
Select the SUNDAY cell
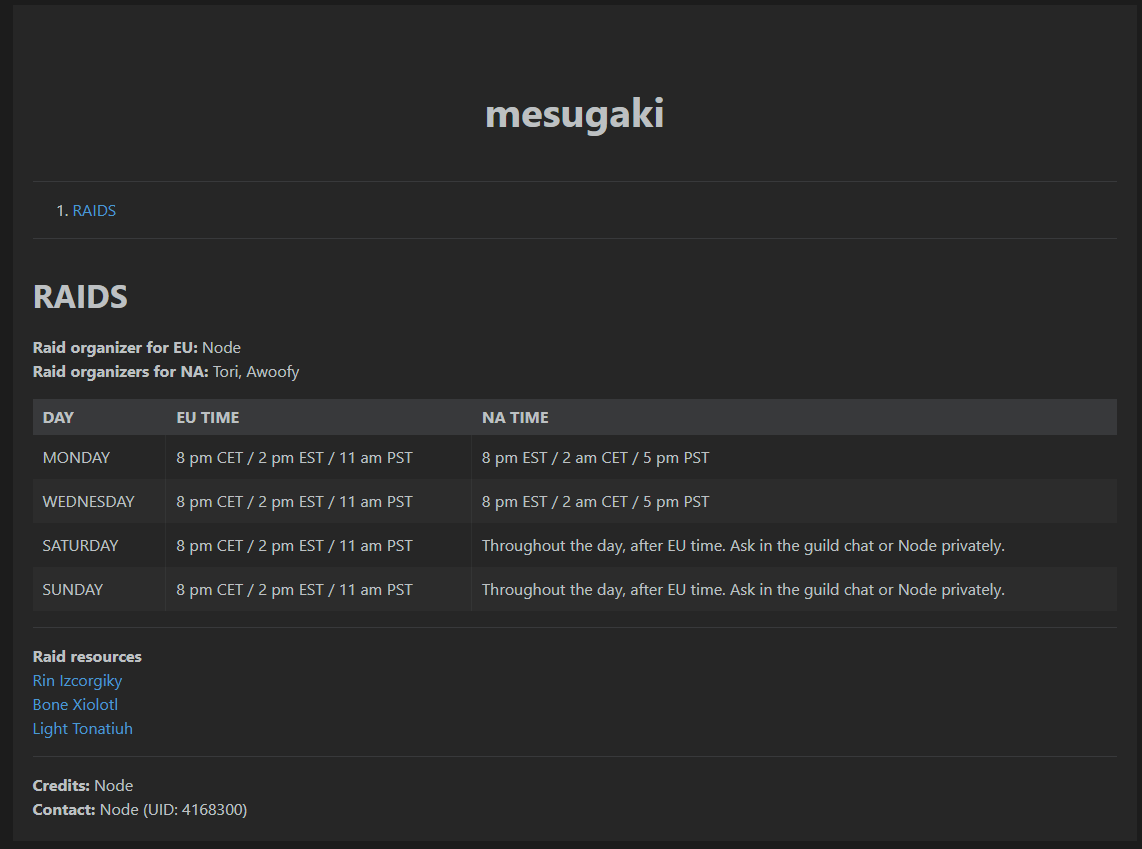pos(99,590)
